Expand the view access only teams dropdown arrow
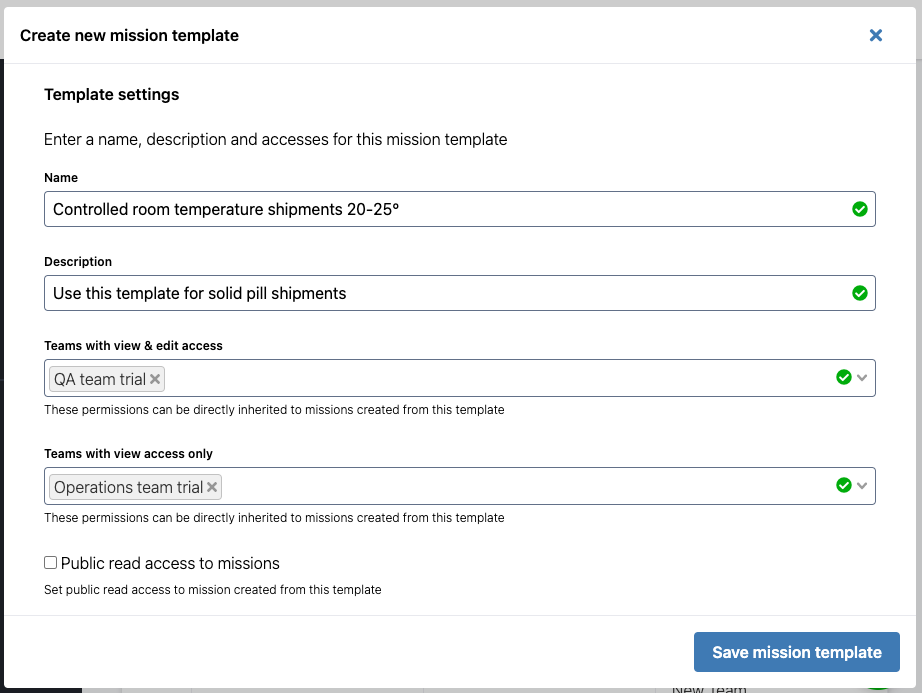This screenshot has height=693, width=922. tap(863, 486)
